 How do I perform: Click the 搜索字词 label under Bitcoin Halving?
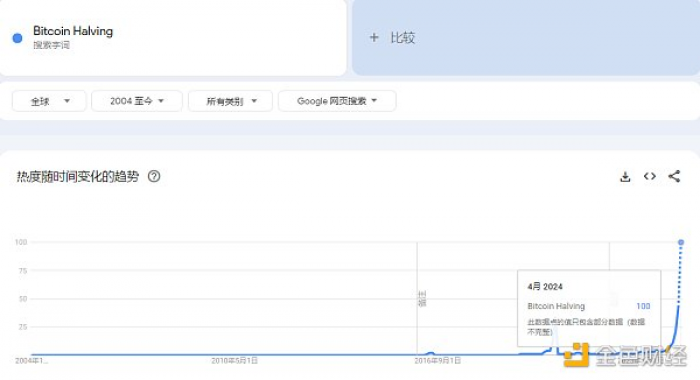tap(51, 45)
